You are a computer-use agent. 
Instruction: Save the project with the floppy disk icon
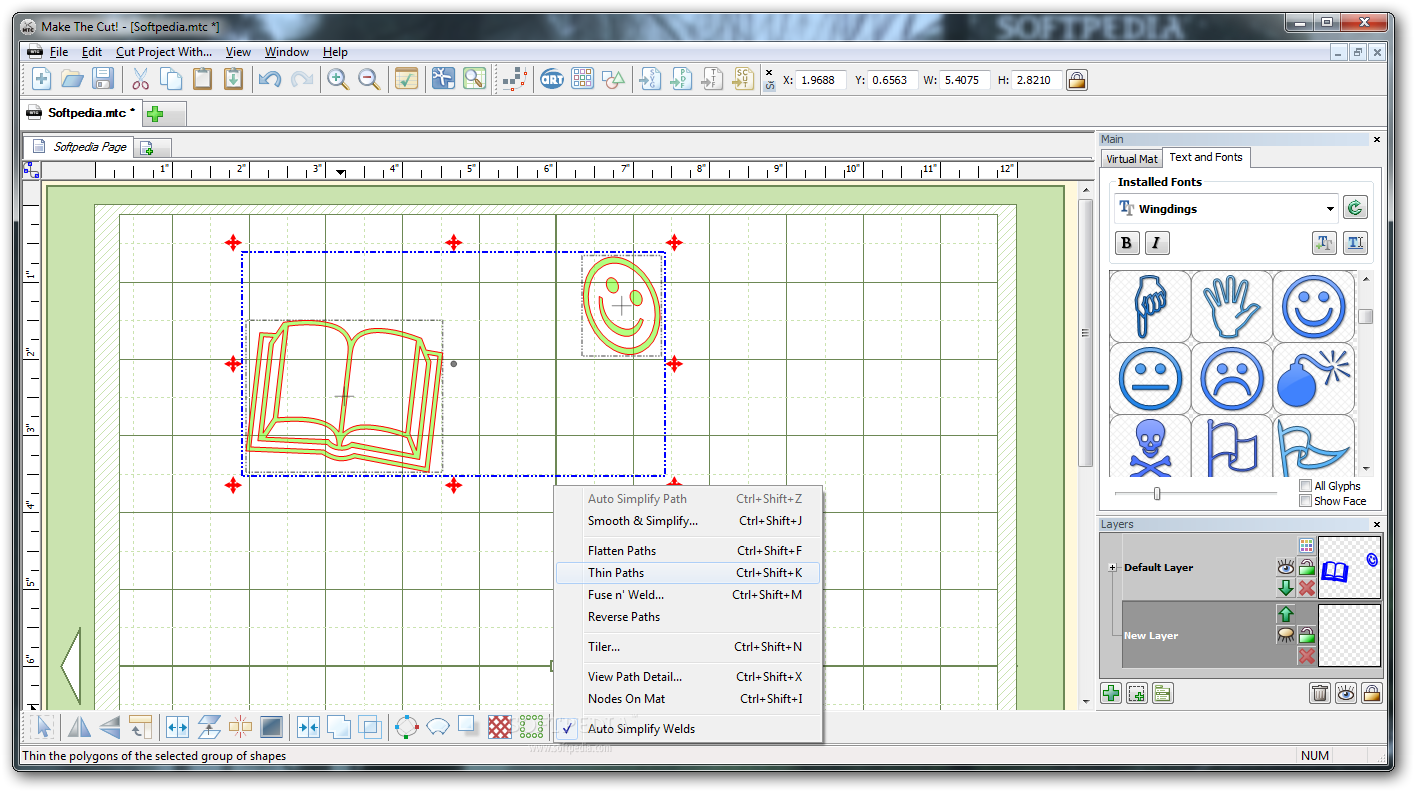click(102, 79)
